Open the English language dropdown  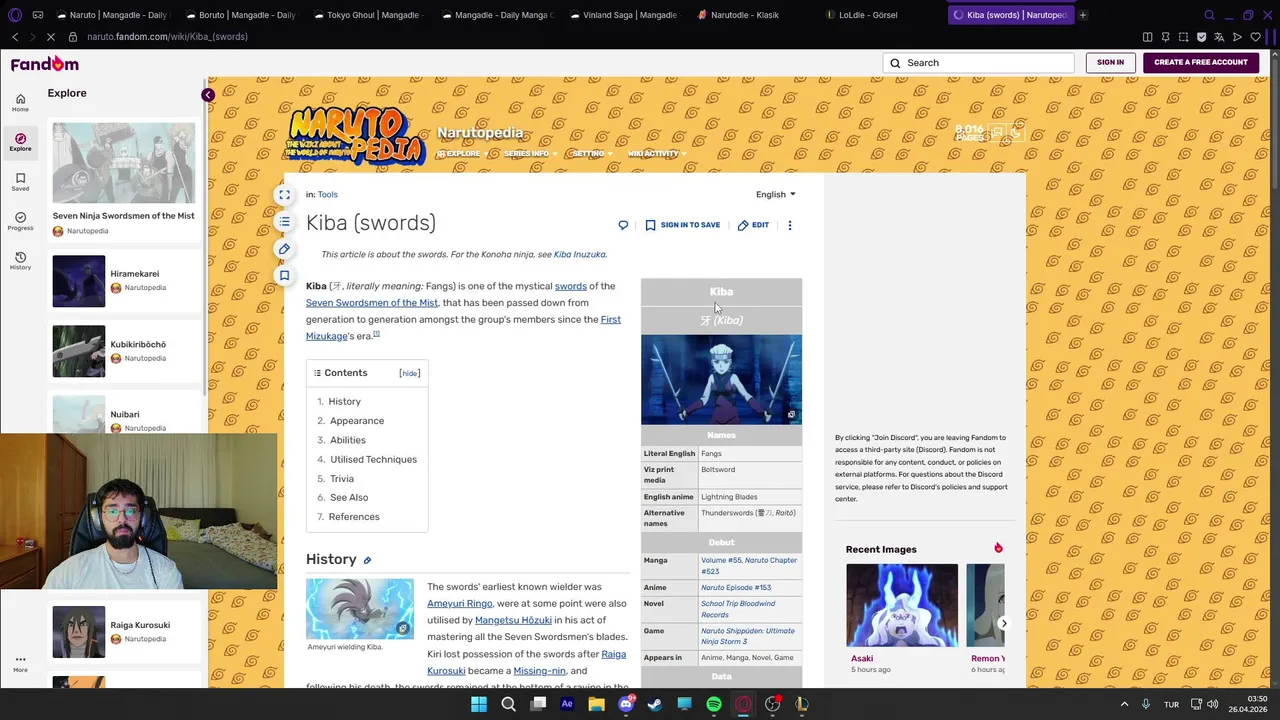pyautogui.click(x=776, y=194)
